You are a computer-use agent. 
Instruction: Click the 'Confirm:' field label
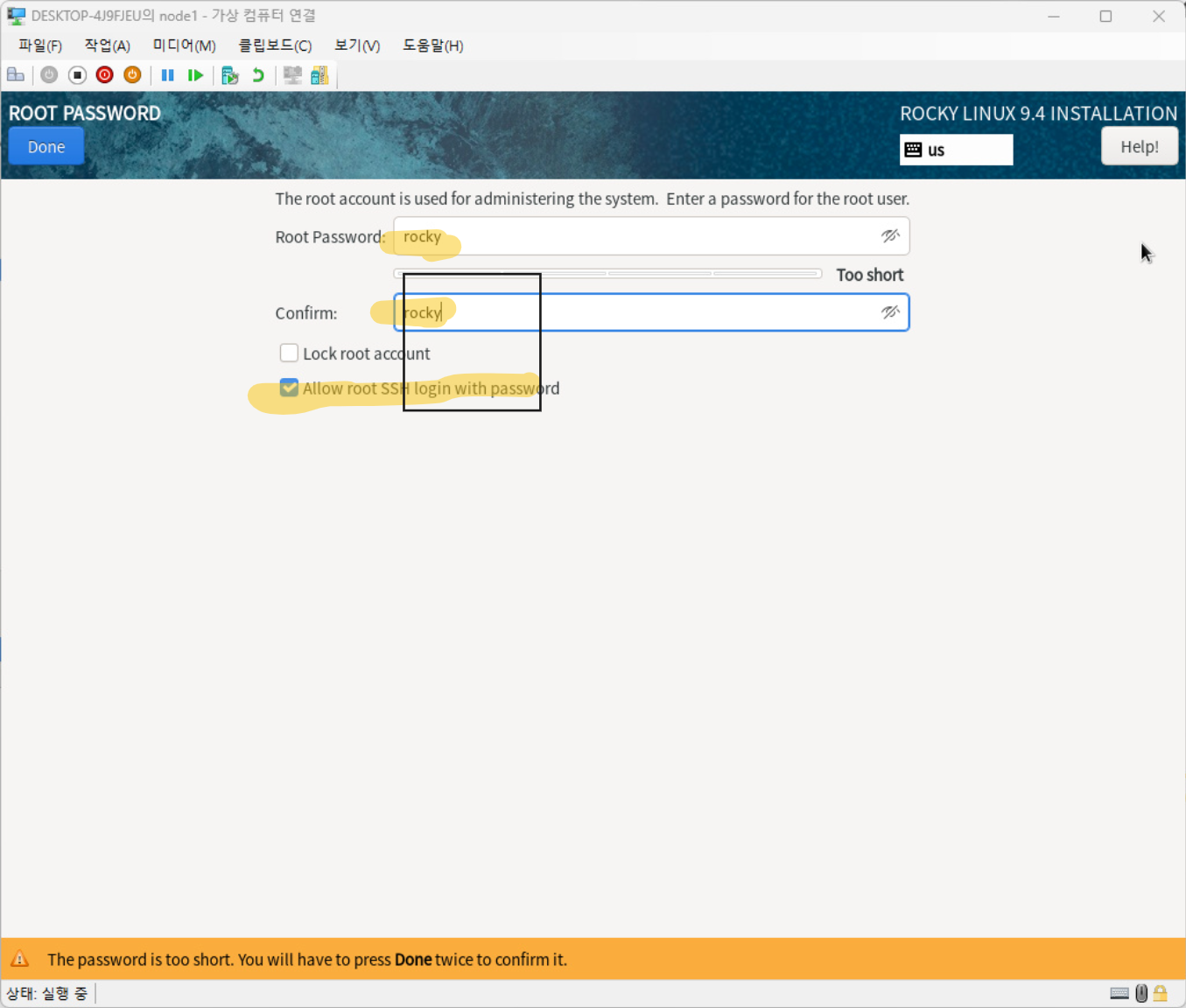[306, 313]
